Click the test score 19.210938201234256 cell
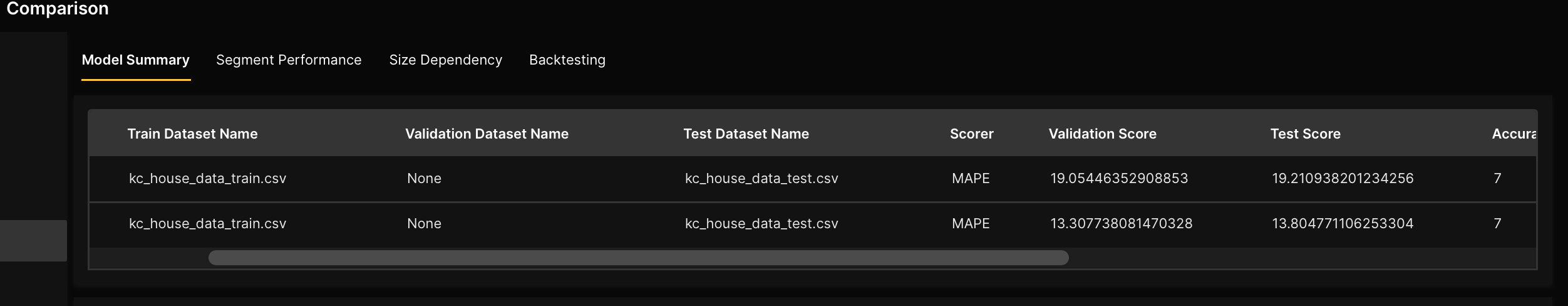The image size is (1568, 306). tap(1343, 179)
